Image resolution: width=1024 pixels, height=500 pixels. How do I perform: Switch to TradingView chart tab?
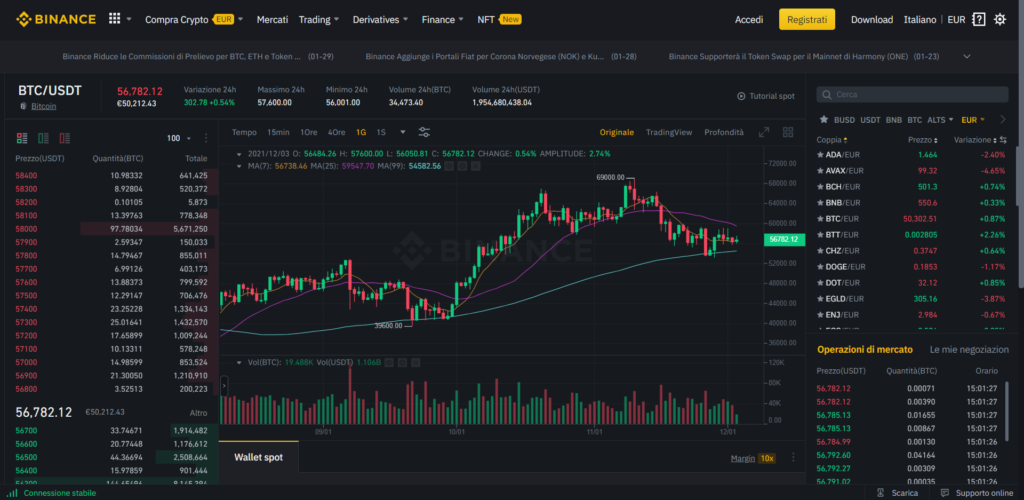(669, 132)
